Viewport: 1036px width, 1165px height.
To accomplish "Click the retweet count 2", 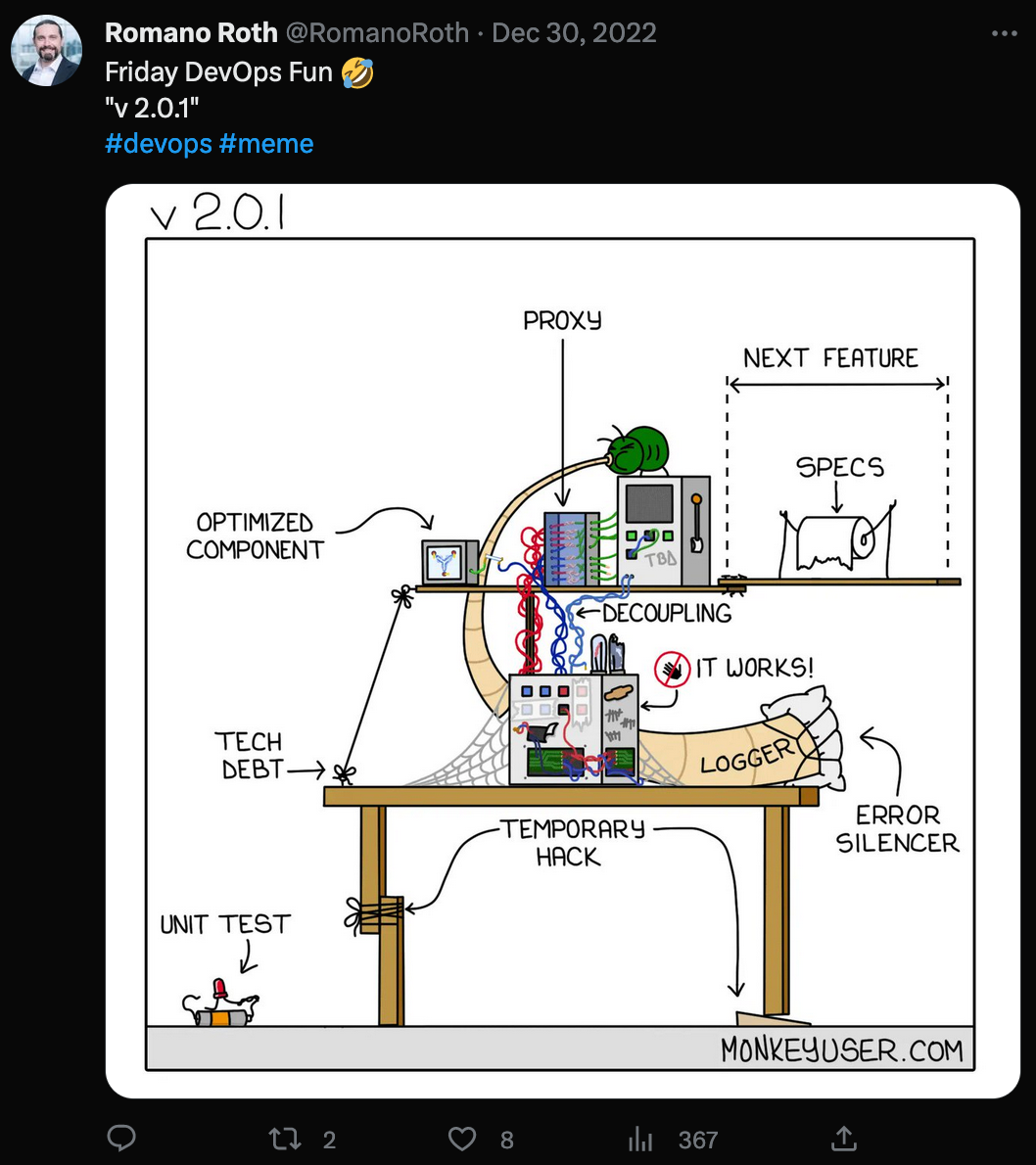I will (x=329, y=1140).
